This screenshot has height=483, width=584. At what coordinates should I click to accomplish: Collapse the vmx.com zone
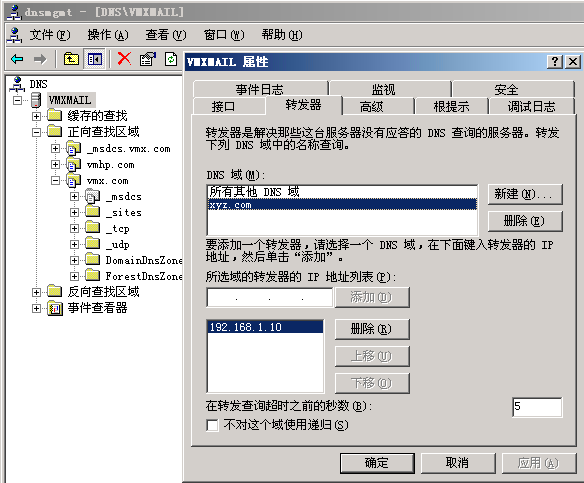click(55, 181)
